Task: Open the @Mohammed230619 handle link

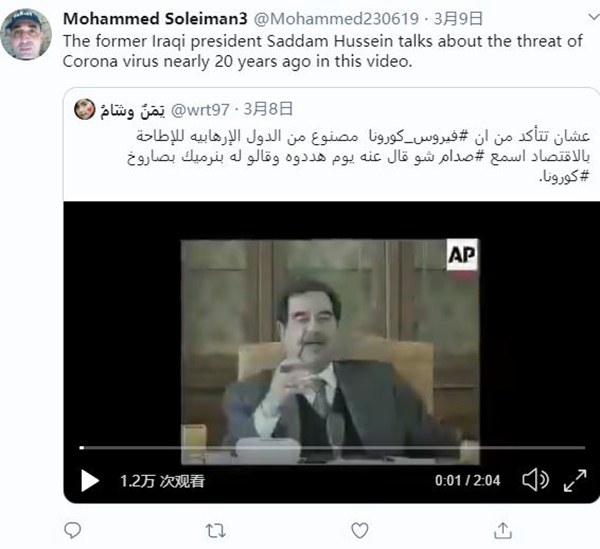Action: pyautogui.click(x=336, y=18)
